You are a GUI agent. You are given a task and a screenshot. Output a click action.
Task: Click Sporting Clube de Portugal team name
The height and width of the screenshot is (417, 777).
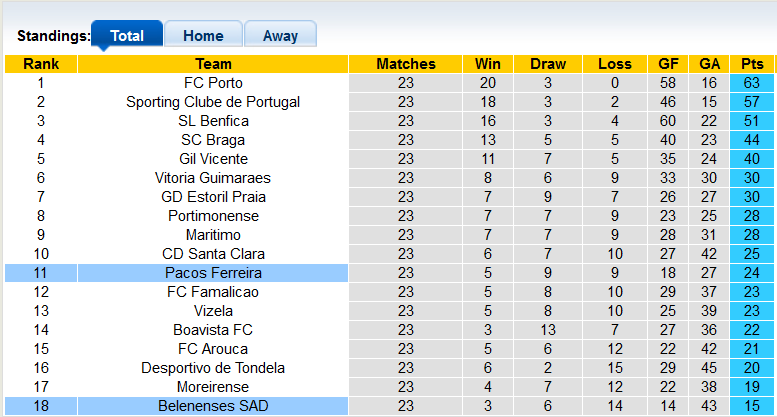point(213,102)
